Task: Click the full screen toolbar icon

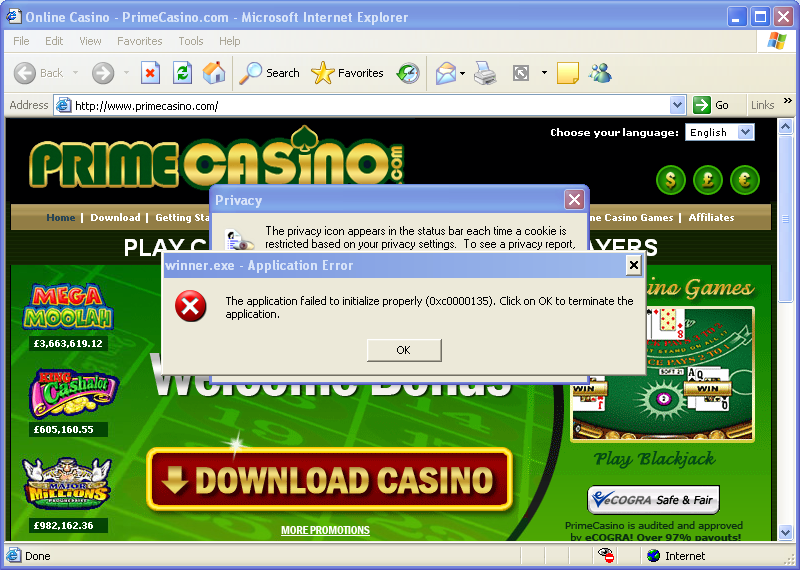Action: pos(521,73)
